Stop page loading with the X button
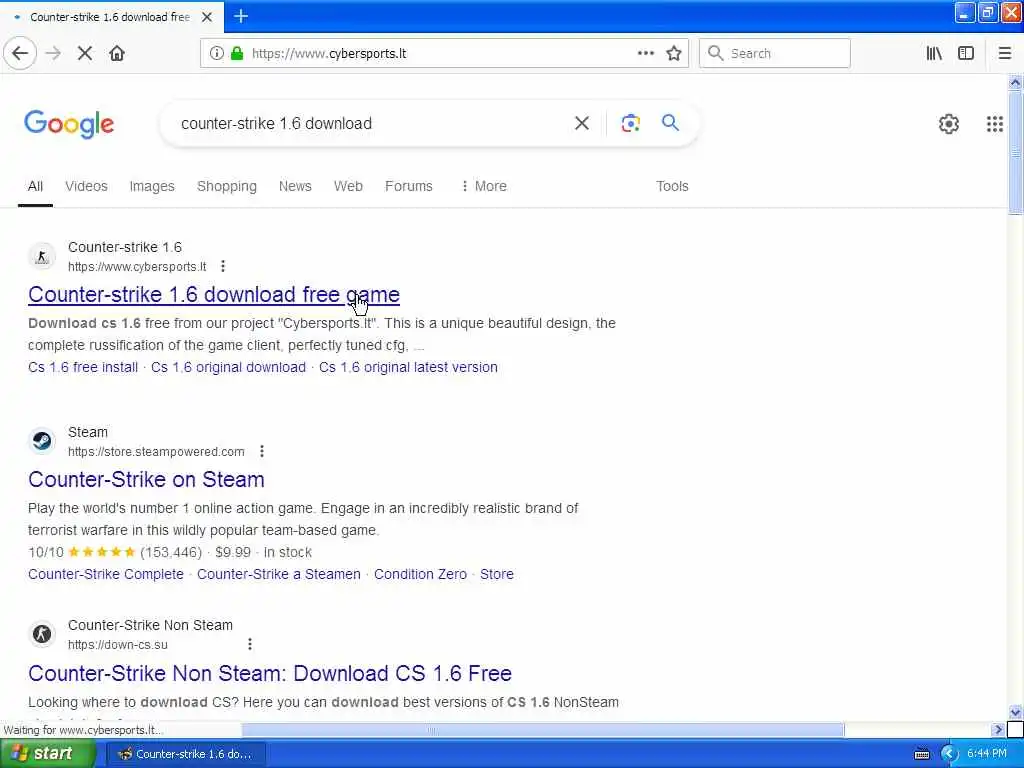Screen dimensions: 1024x768 click(85, 54)
